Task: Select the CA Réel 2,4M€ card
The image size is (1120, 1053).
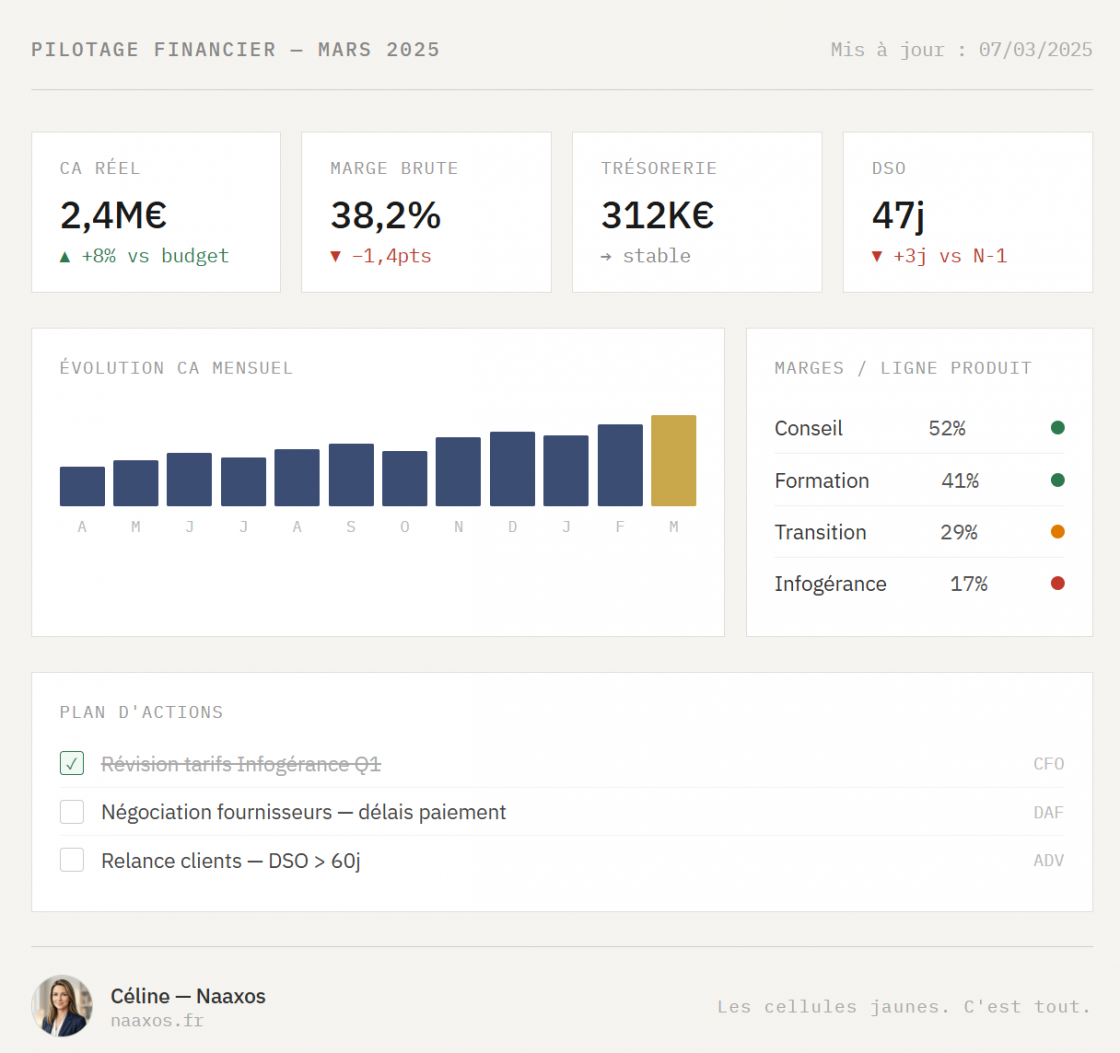Action: pyautogui.click(x=156, y=212)
